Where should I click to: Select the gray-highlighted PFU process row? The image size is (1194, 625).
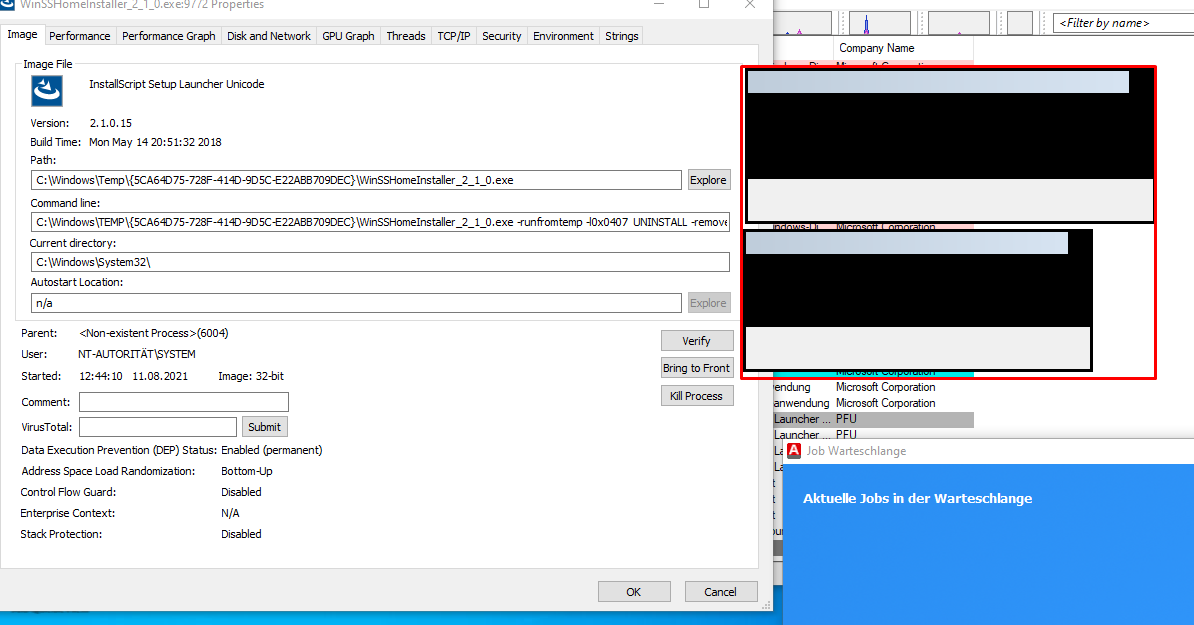click(x=873, y=419)
